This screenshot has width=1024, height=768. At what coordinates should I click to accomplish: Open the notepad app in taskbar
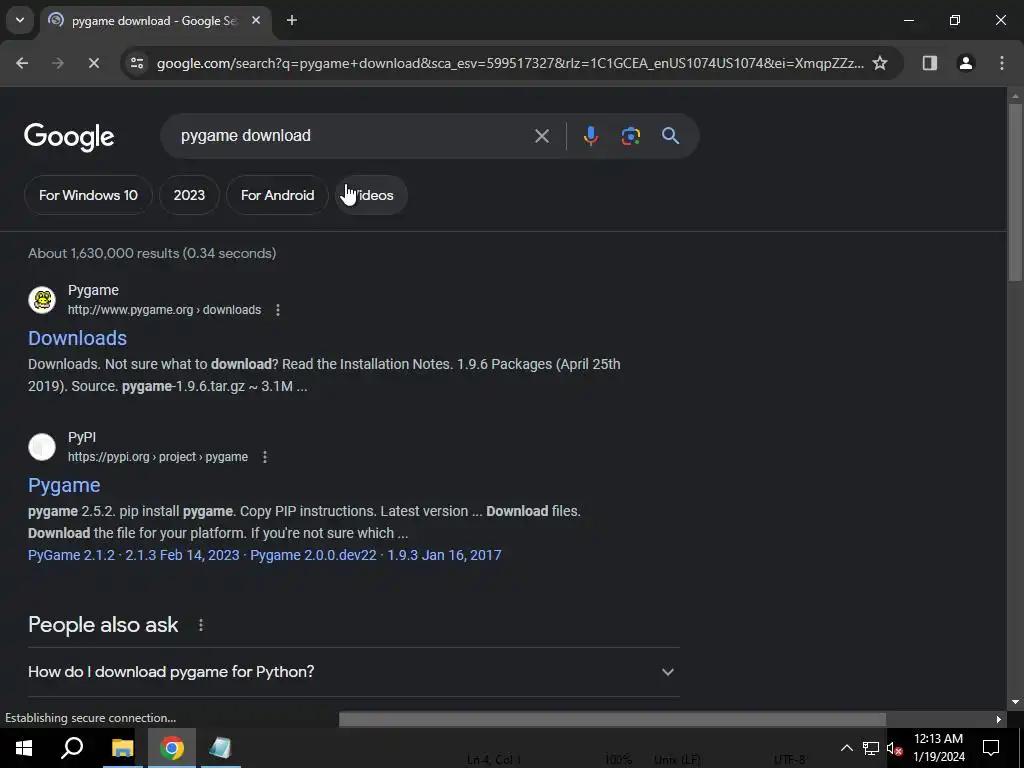[x=221, y=748]
